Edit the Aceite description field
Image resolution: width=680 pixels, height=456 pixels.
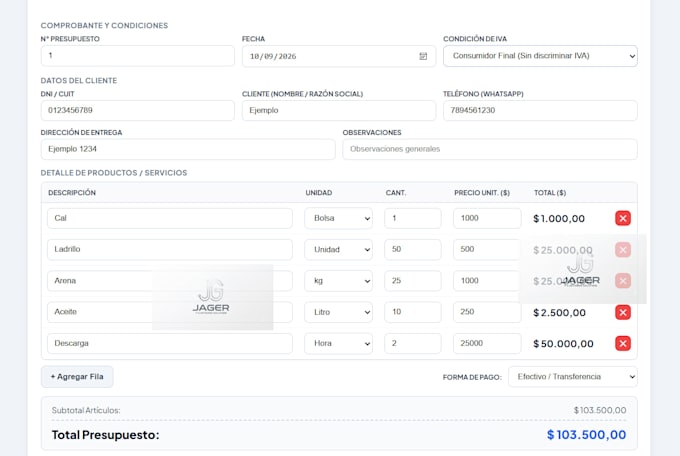coord(170,312)
